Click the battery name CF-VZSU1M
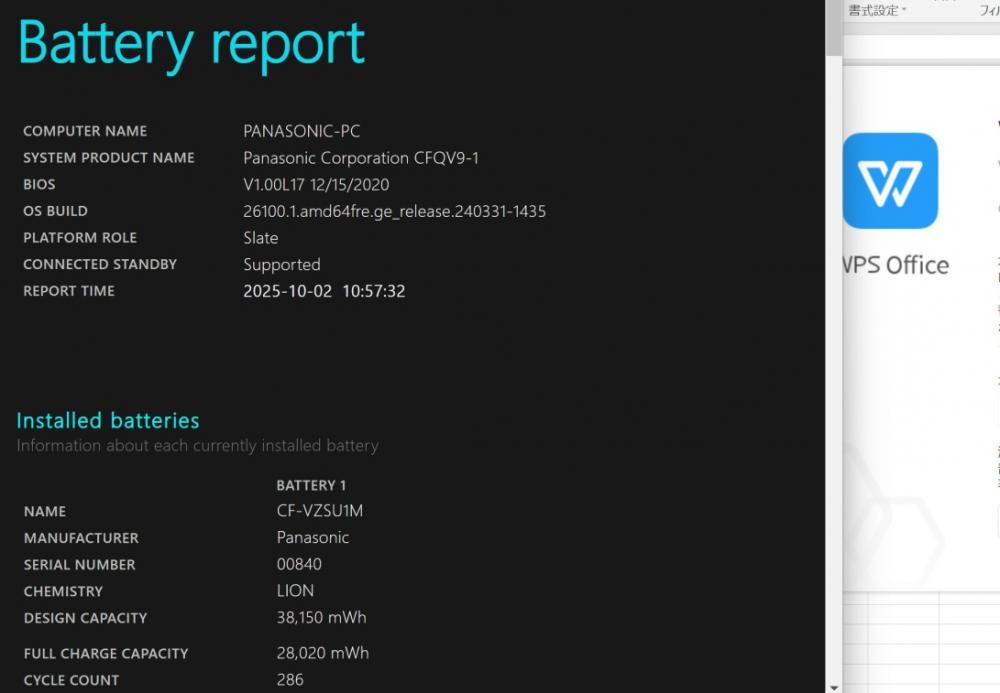The image size is (1000, 693). click(x=320, y=511)
